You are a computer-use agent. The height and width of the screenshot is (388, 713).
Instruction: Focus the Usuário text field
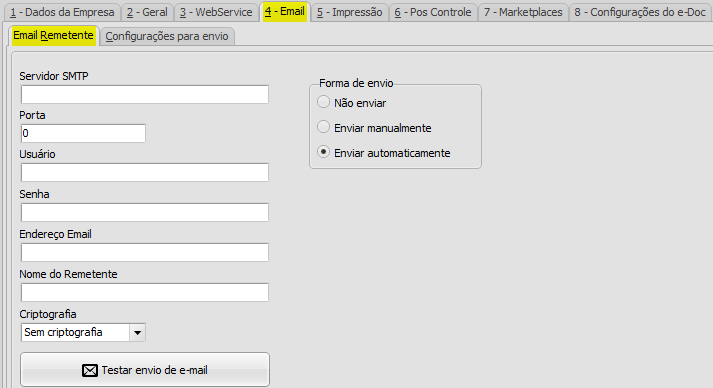point(145,172)
